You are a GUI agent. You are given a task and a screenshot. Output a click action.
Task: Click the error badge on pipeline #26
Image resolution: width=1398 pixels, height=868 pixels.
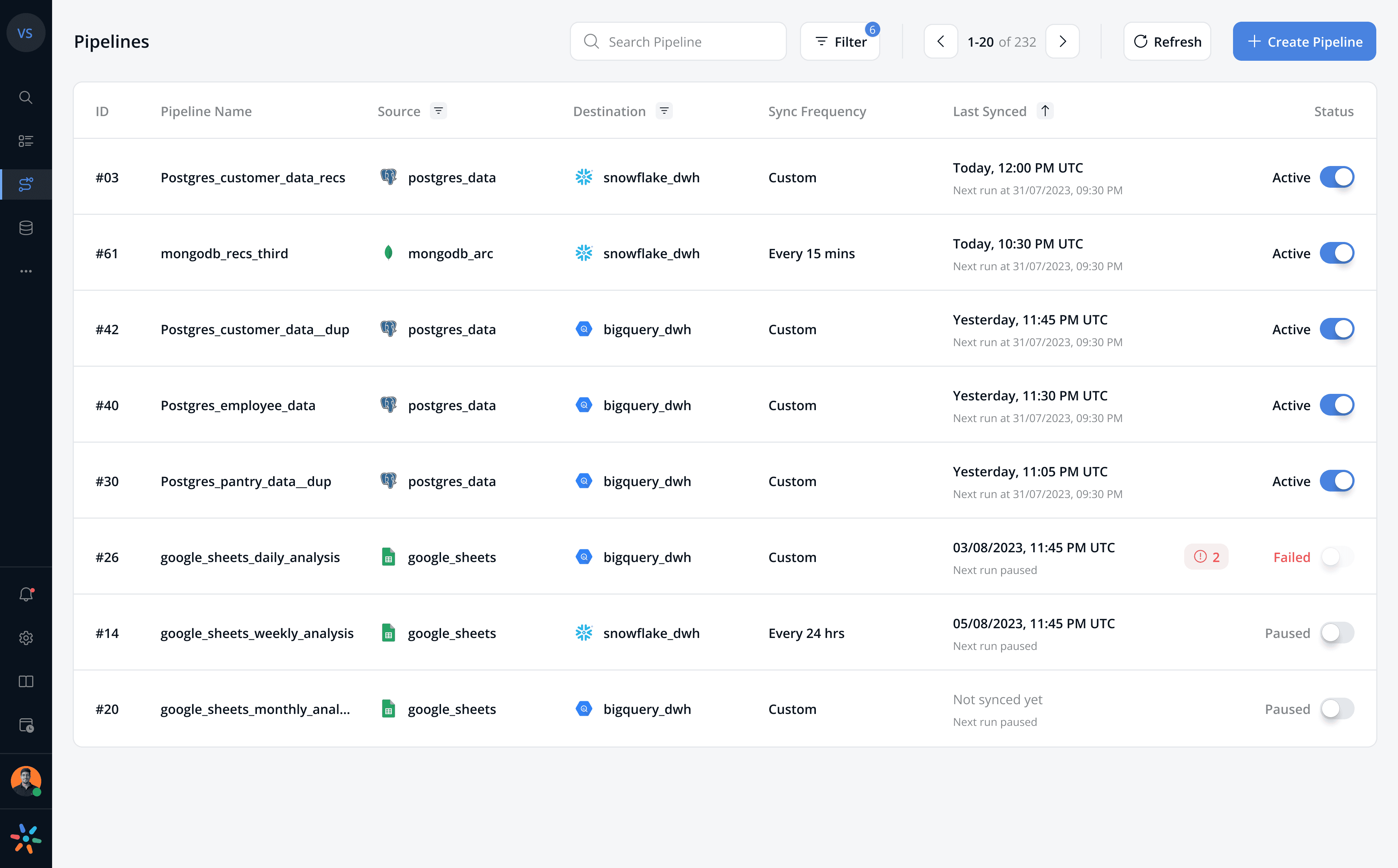(1206, 557)
